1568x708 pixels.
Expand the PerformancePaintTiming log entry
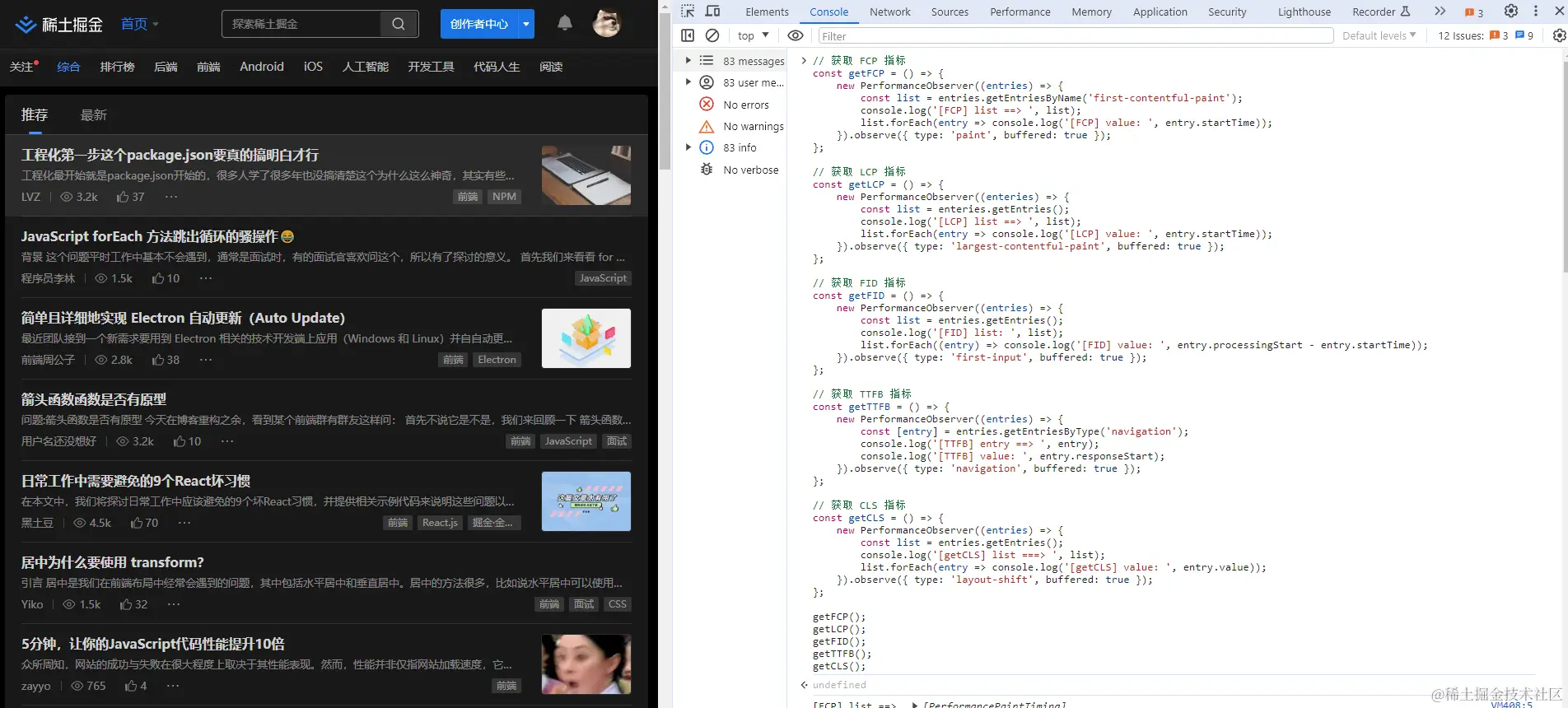915,705
